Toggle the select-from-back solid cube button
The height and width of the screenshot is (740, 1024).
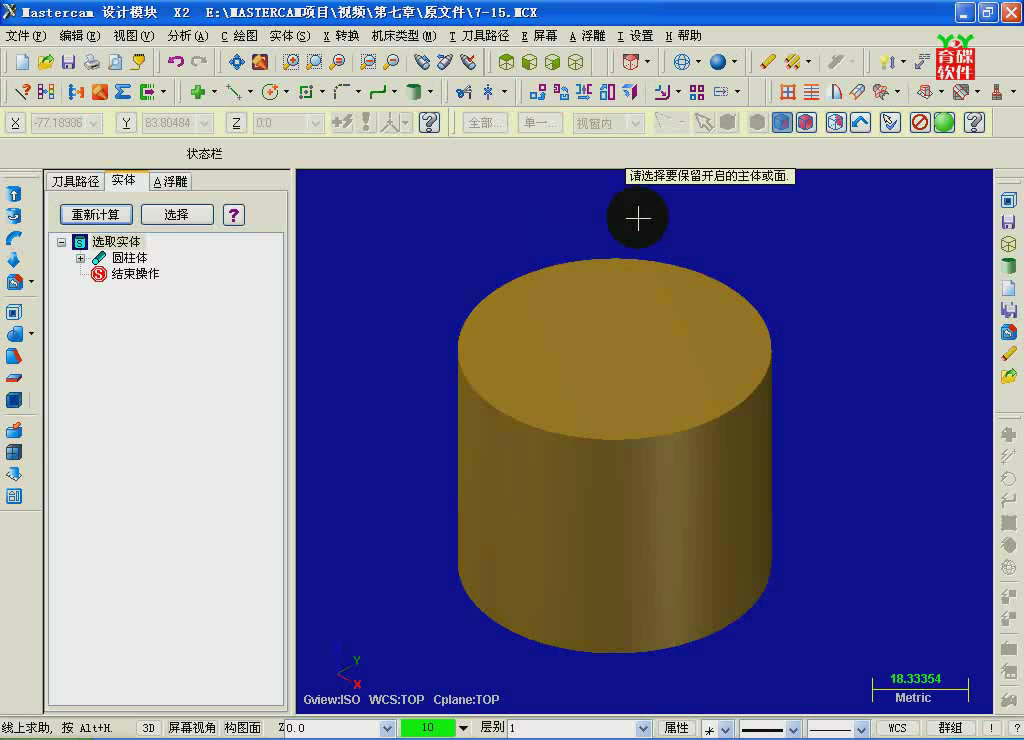(x=835, y=123)
